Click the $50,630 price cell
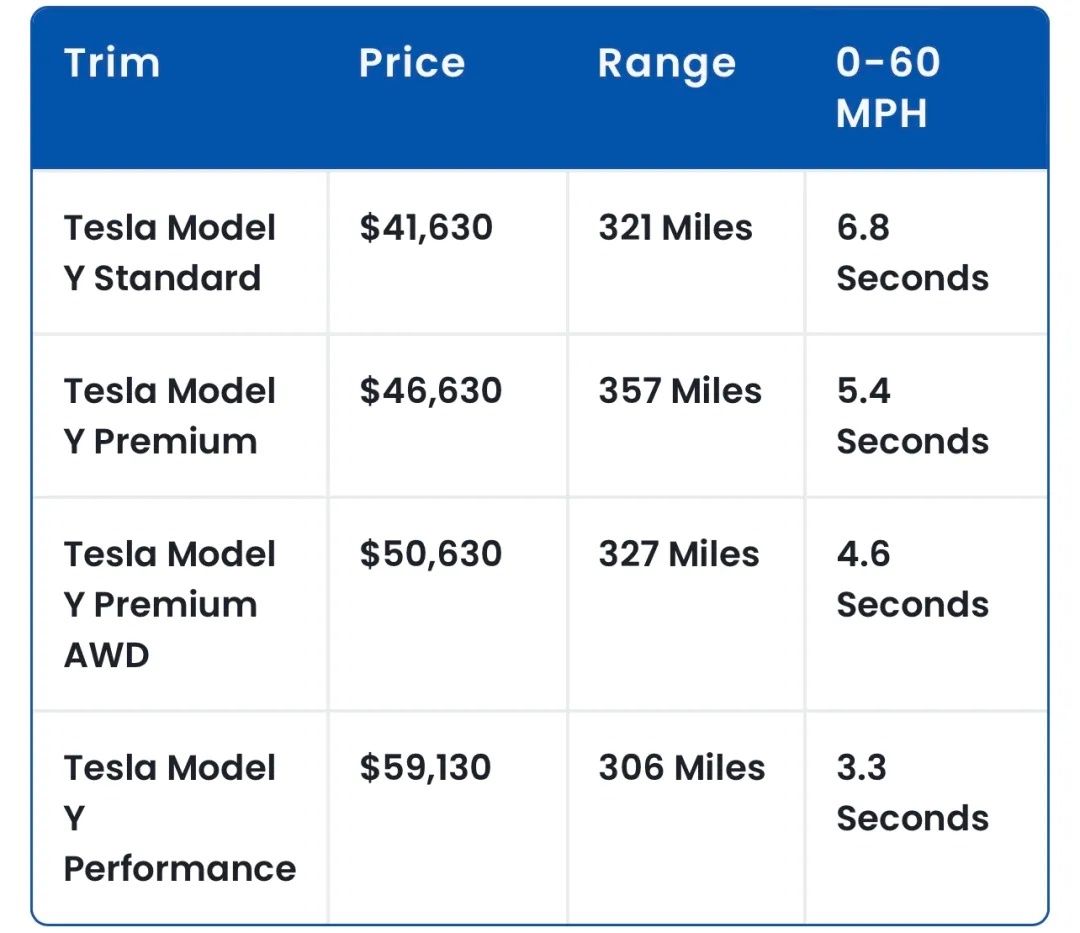Screen dimensions: 1080x933 pos(430,554)
